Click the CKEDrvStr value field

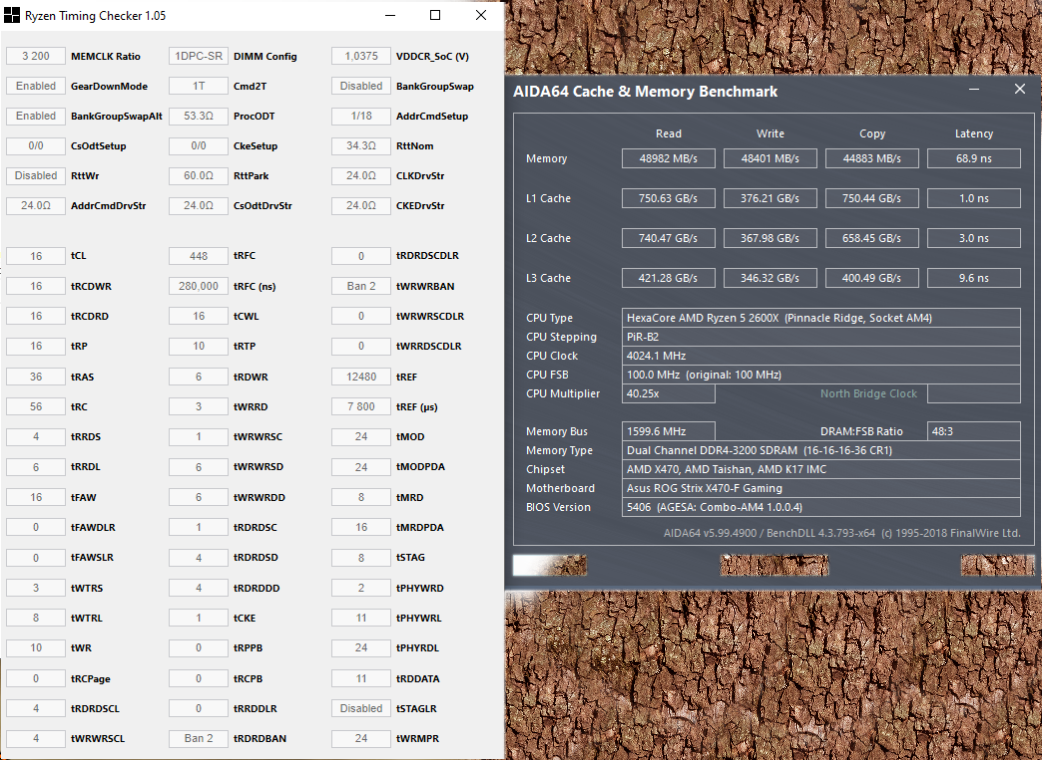pos(361,205)
